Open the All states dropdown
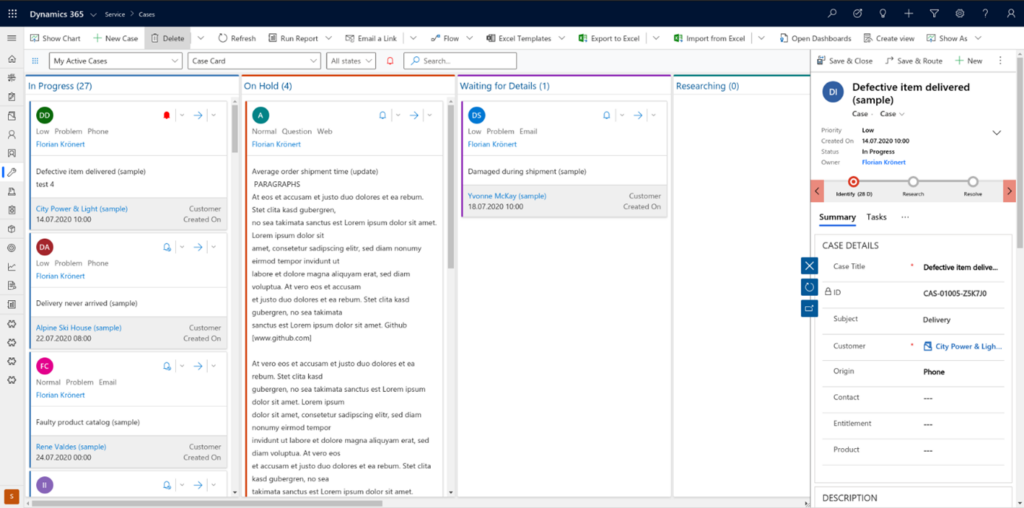This screenshot has height=508, width=1024. 351,61
